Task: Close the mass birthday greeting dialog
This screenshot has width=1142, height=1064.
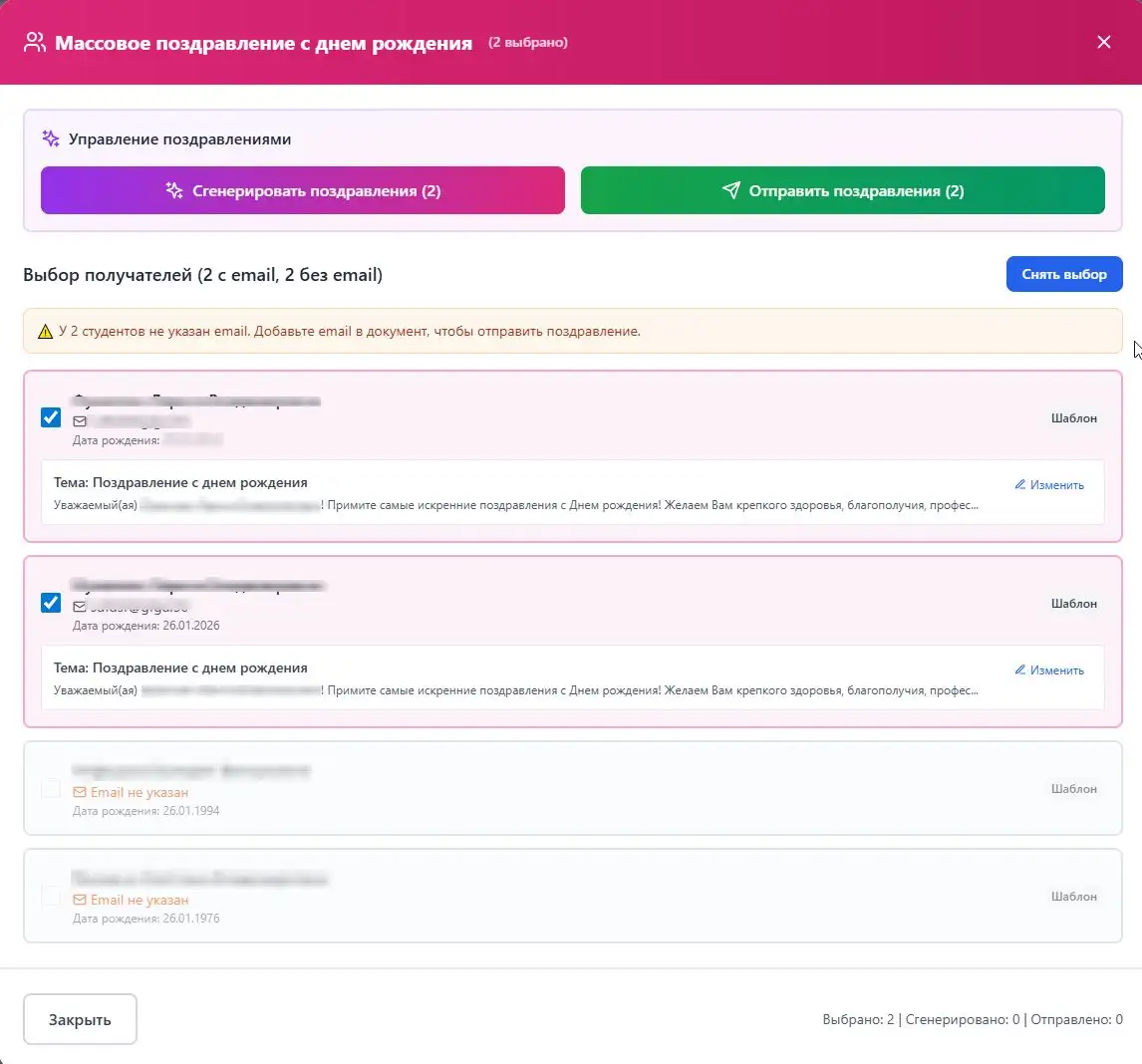Action: [1103, 42]
